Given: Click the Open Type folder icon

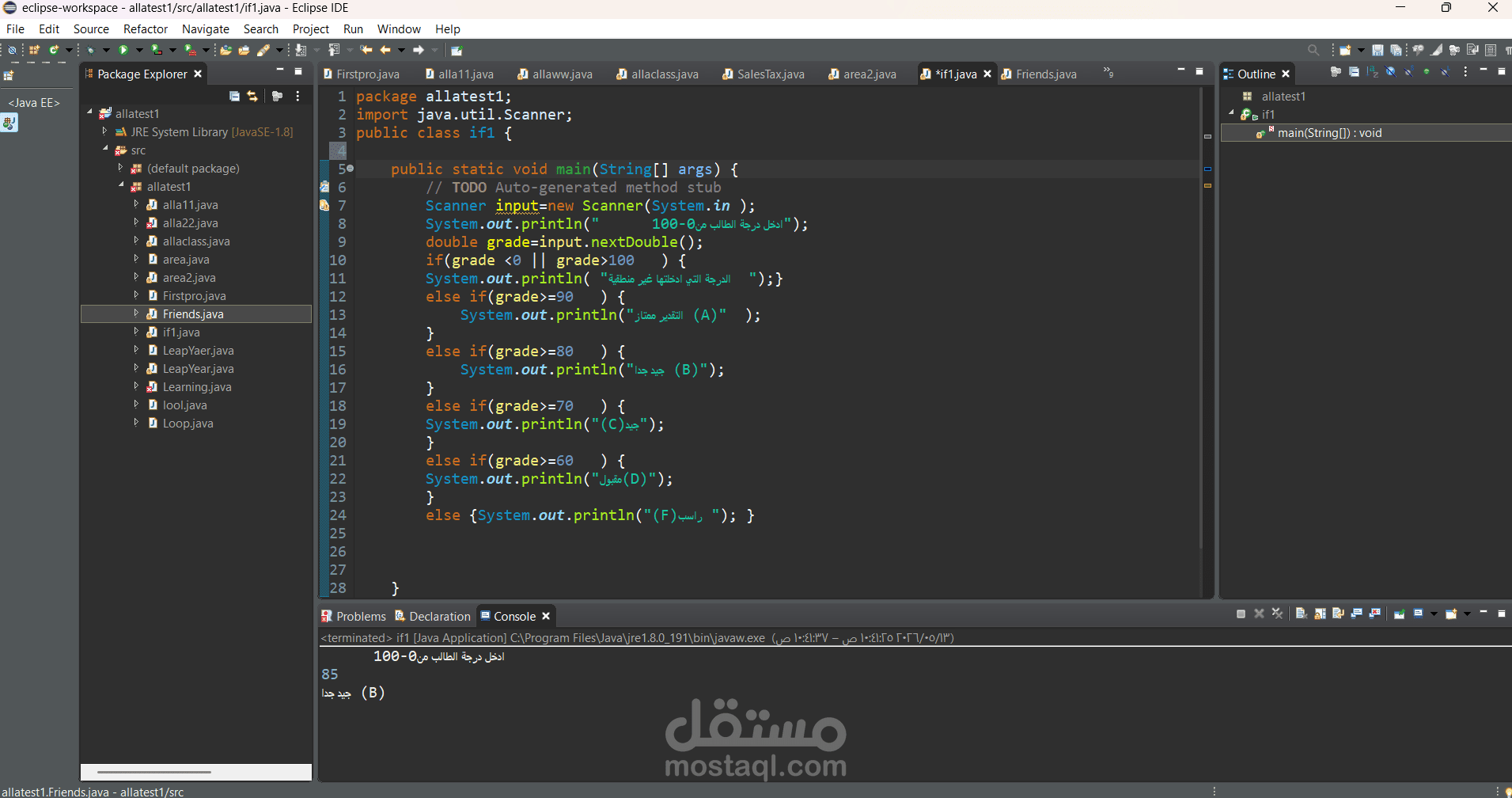Looking at the screenshot, I should click(x=226, y=50).
